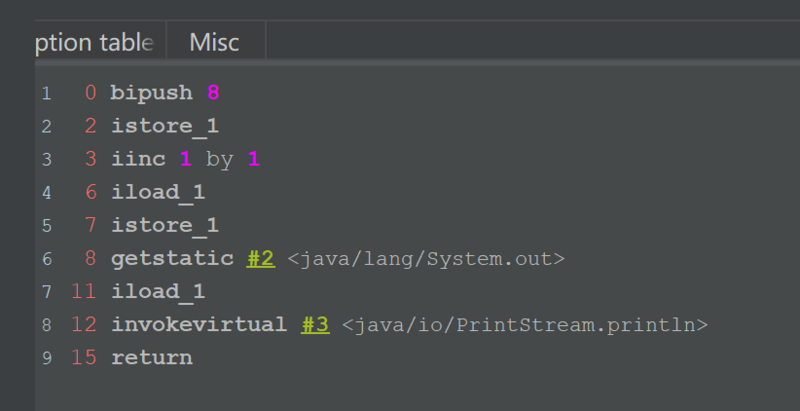Screen dimensions: 800x411
Task: Follow the #2 constant pool link
Action: click(260, 259)
